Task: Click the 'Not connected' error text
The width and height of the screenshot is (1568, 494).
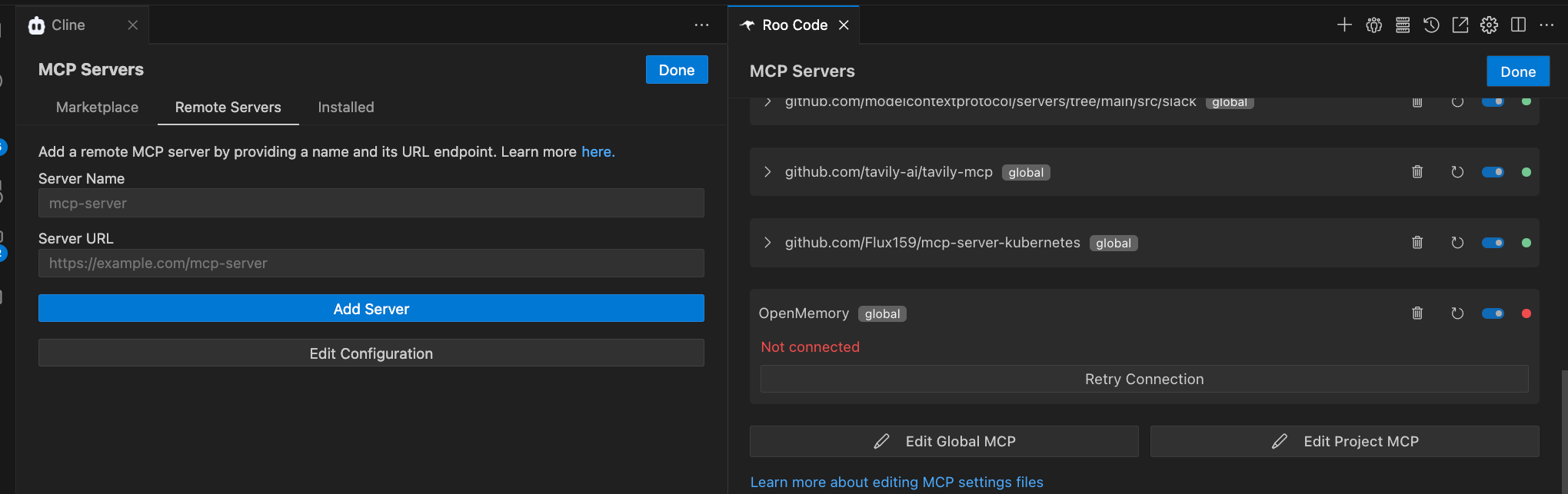Action: (x=811, y=346)
